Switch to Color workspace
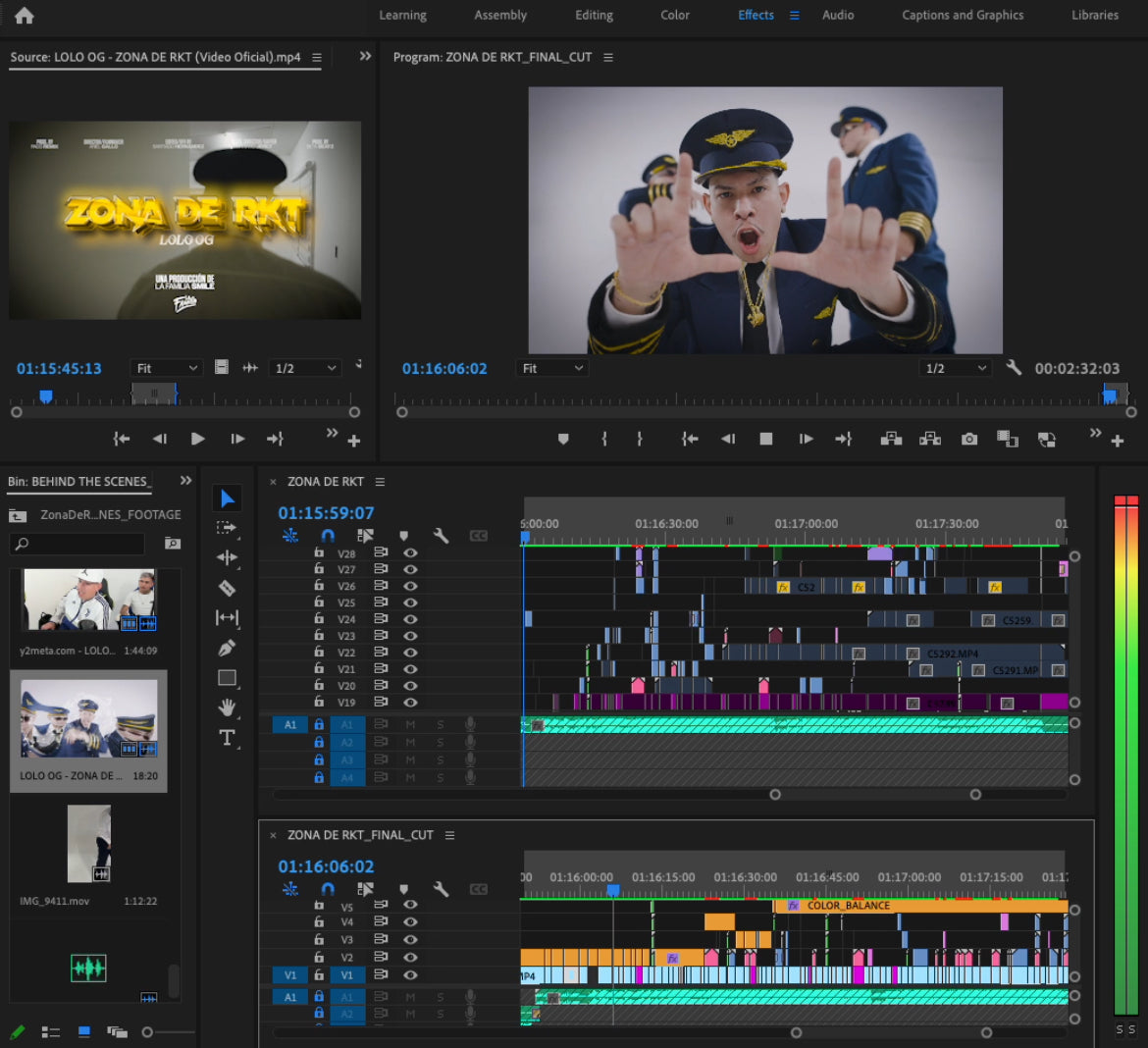Viewport: 1148px width, 1048px height. [674, 15]
